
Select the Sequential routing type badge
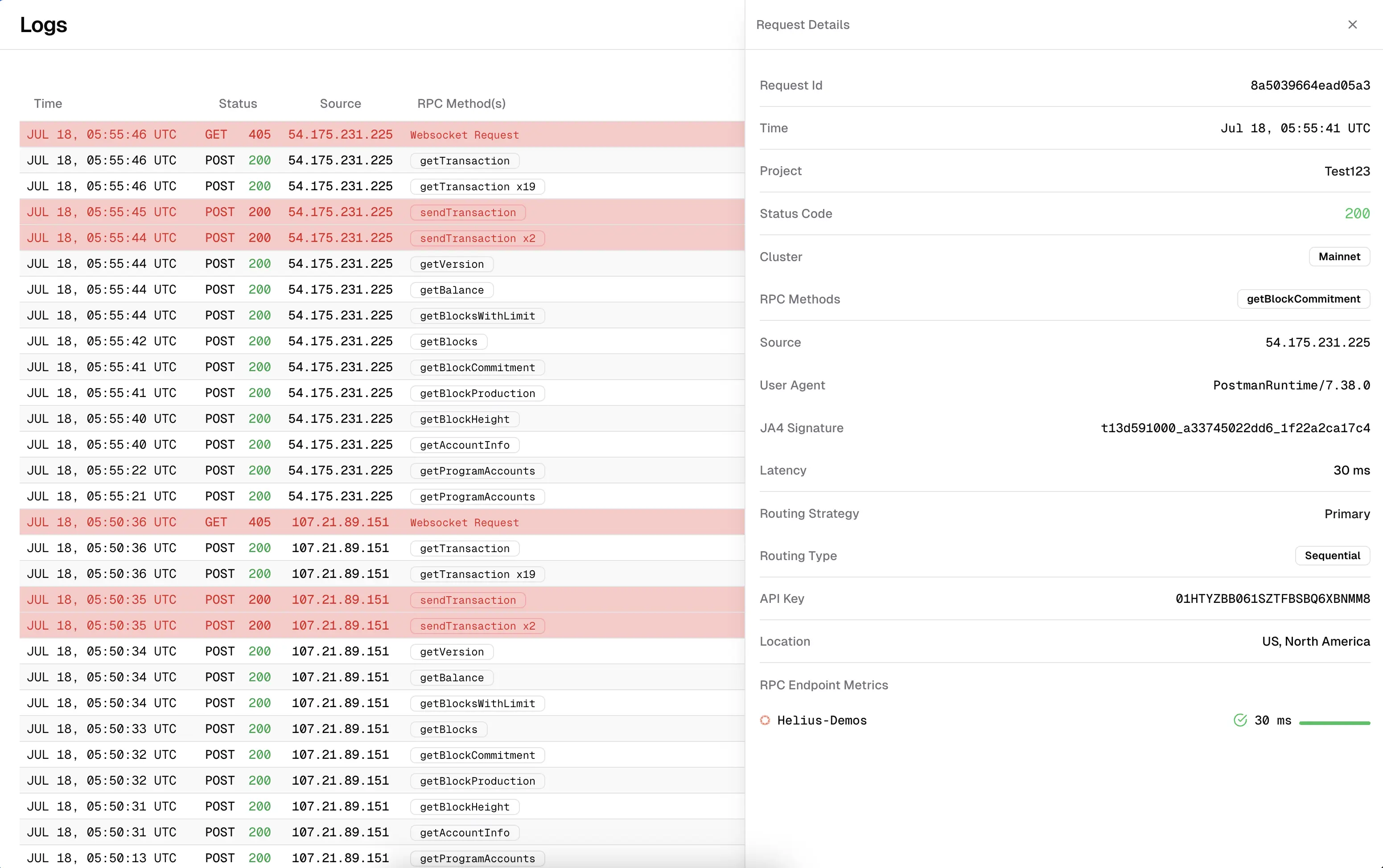pyautogui.click(x=1333, y=555)
